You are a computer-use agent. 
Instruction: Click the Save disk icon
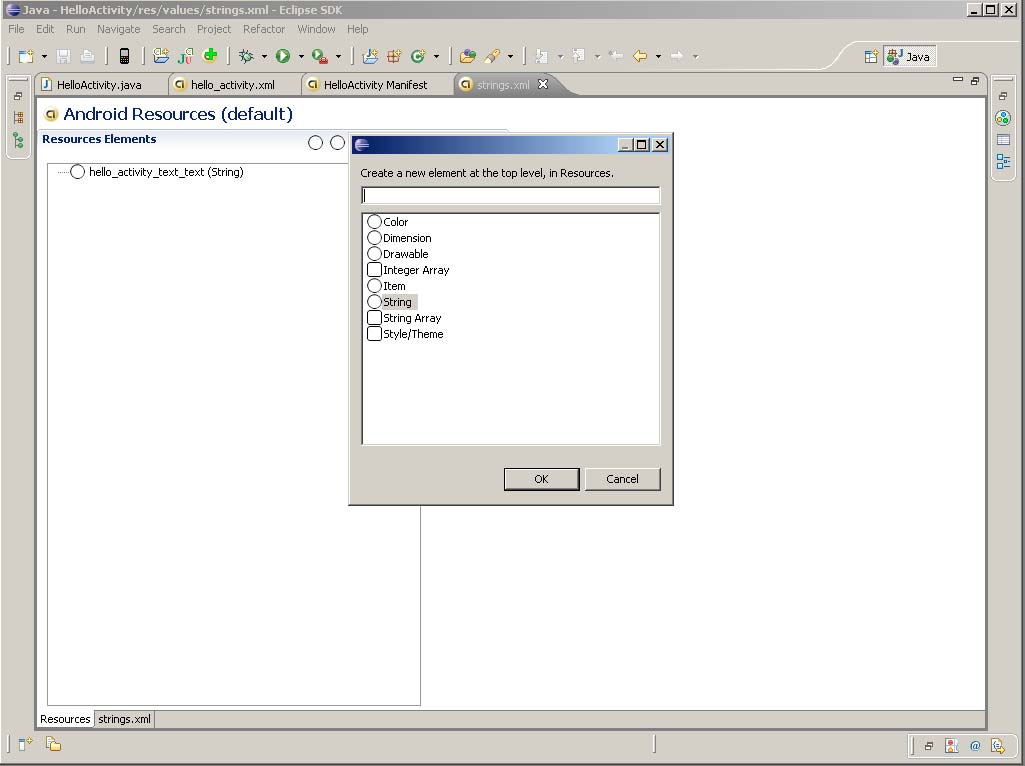63,56
